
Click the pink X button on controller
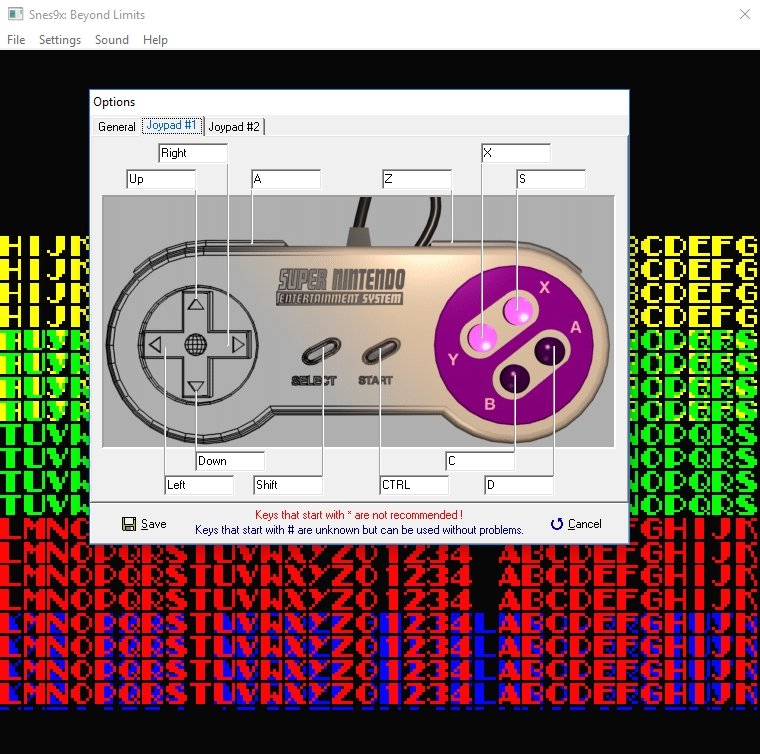[x=518, y=311]
